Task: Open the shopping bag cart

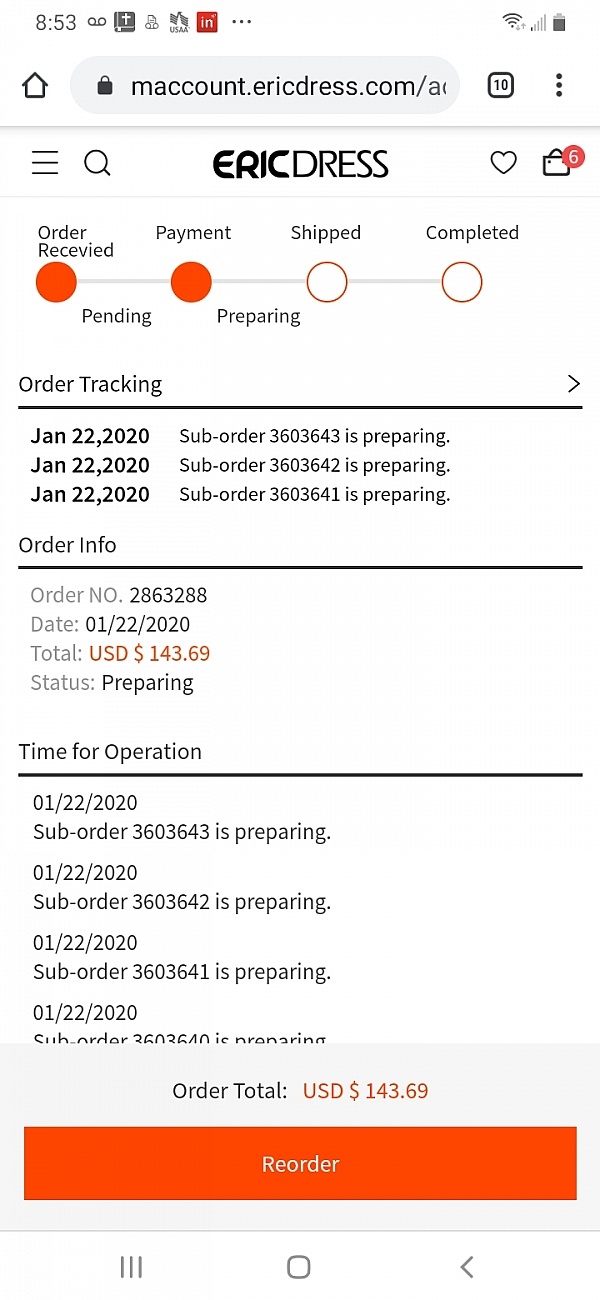Action: pos(556,163)
